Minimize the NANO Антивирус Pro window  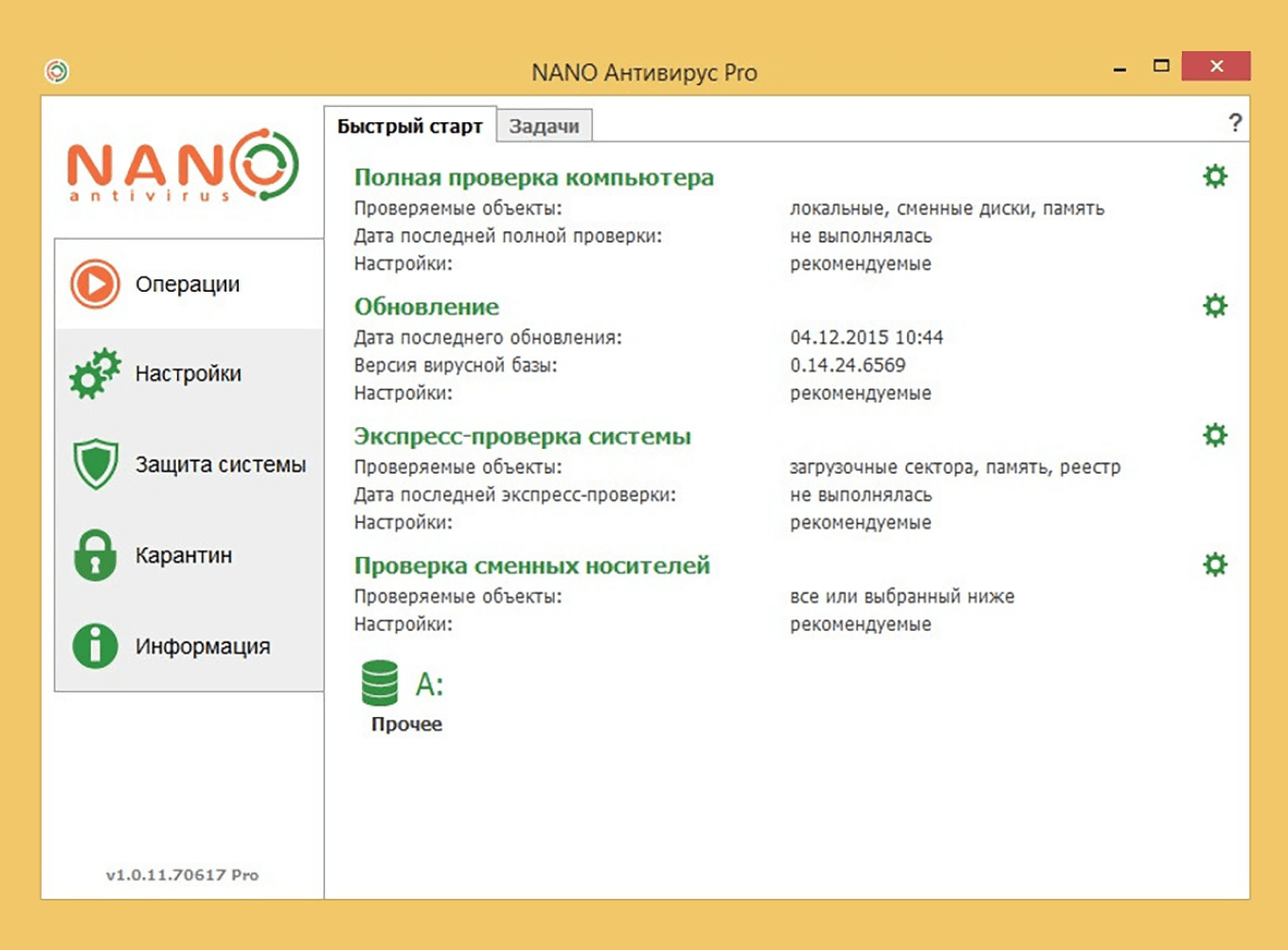tap(1119, 68)
